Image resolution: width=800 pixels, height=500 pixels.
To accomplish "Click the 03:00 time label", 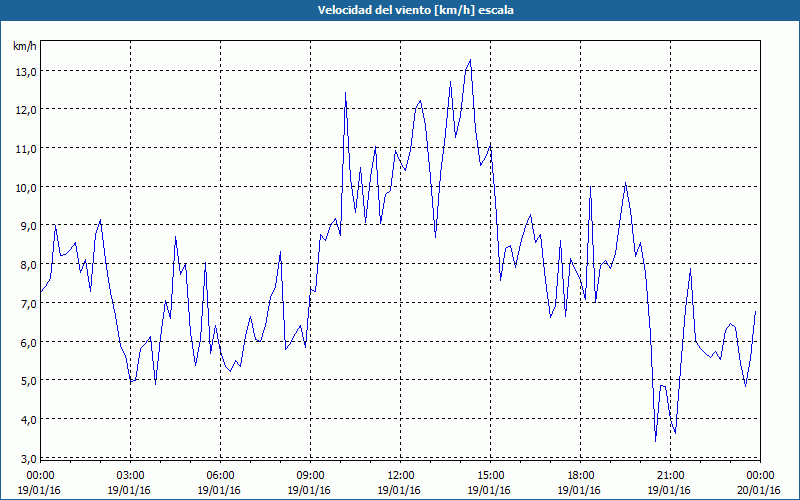I will [x=130, y=476].
